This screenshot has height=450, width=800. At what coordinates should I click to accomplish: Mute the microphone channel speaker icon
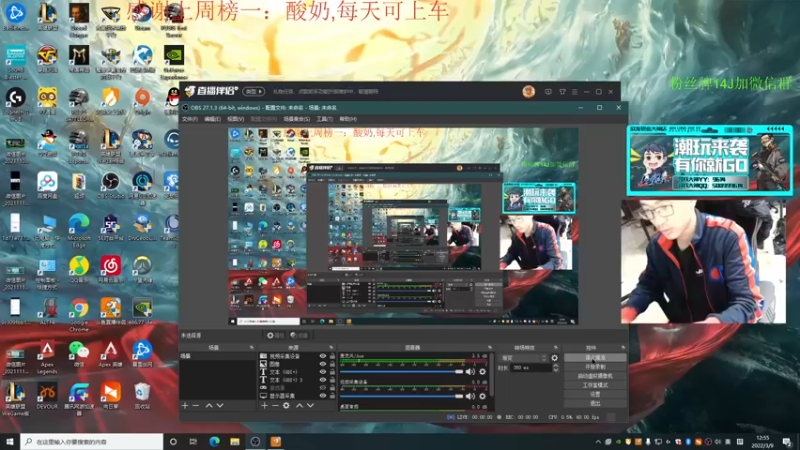(x=470, y=371)
